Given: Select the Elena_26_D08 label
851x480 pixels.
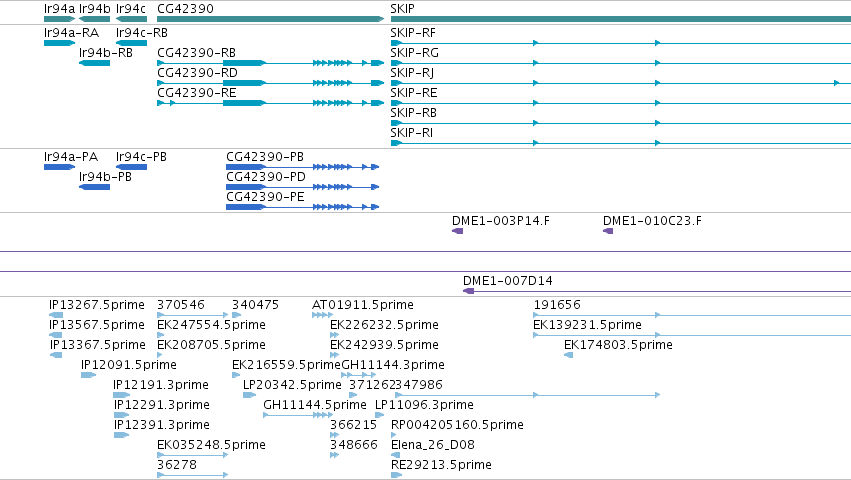Looking at the screenshot, I should (433, 446).
